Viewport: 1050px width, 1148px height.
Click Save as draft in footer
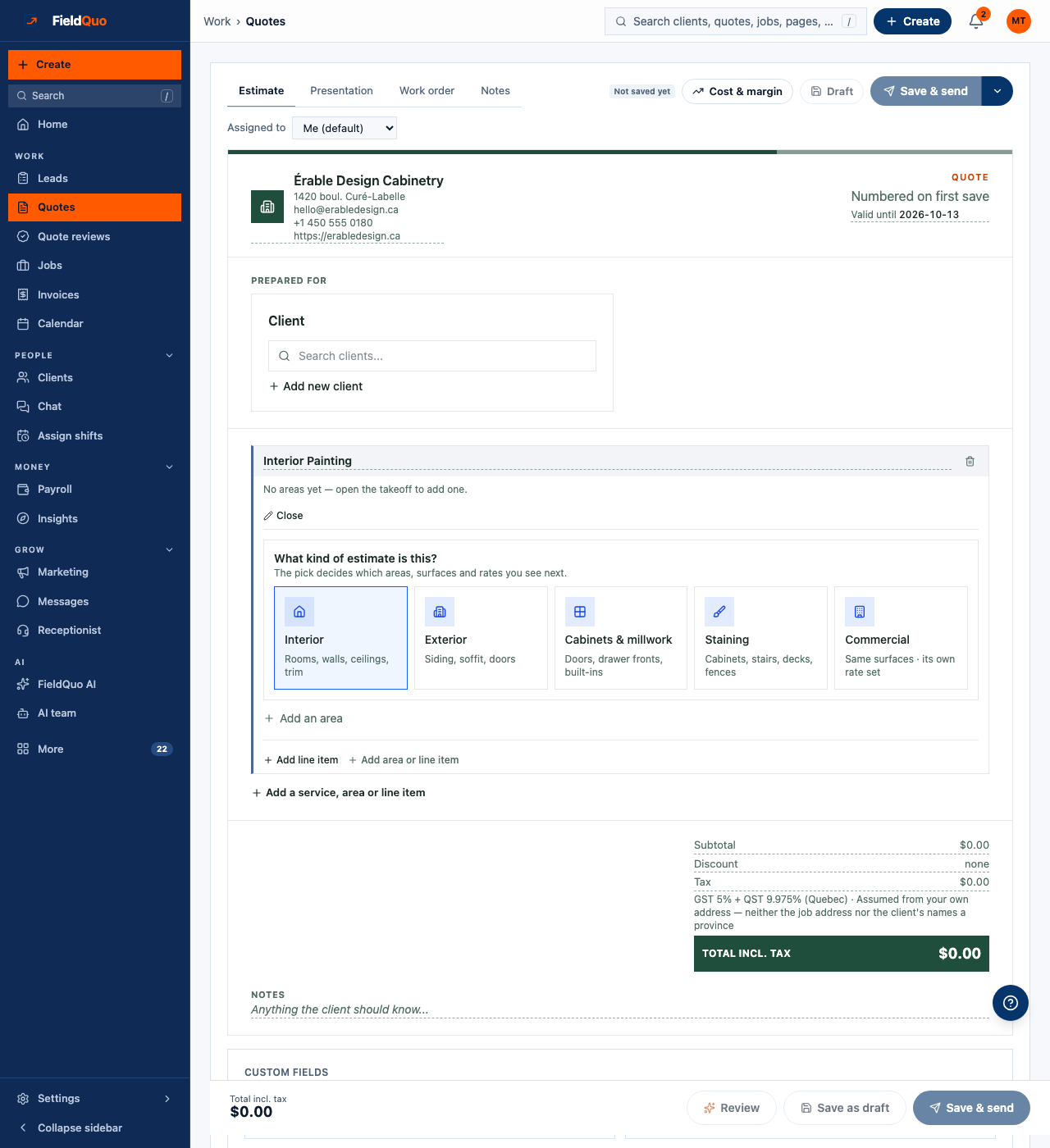(x=845, y=1108)
